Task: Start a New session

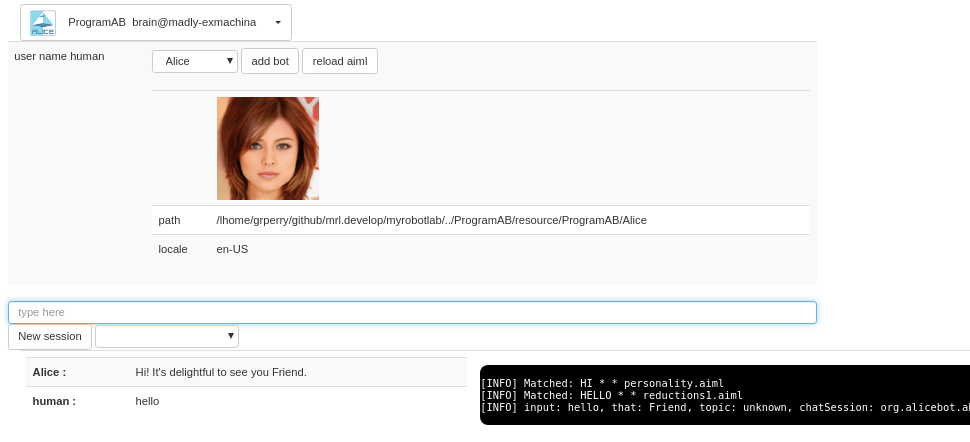Action: [49, 337]
